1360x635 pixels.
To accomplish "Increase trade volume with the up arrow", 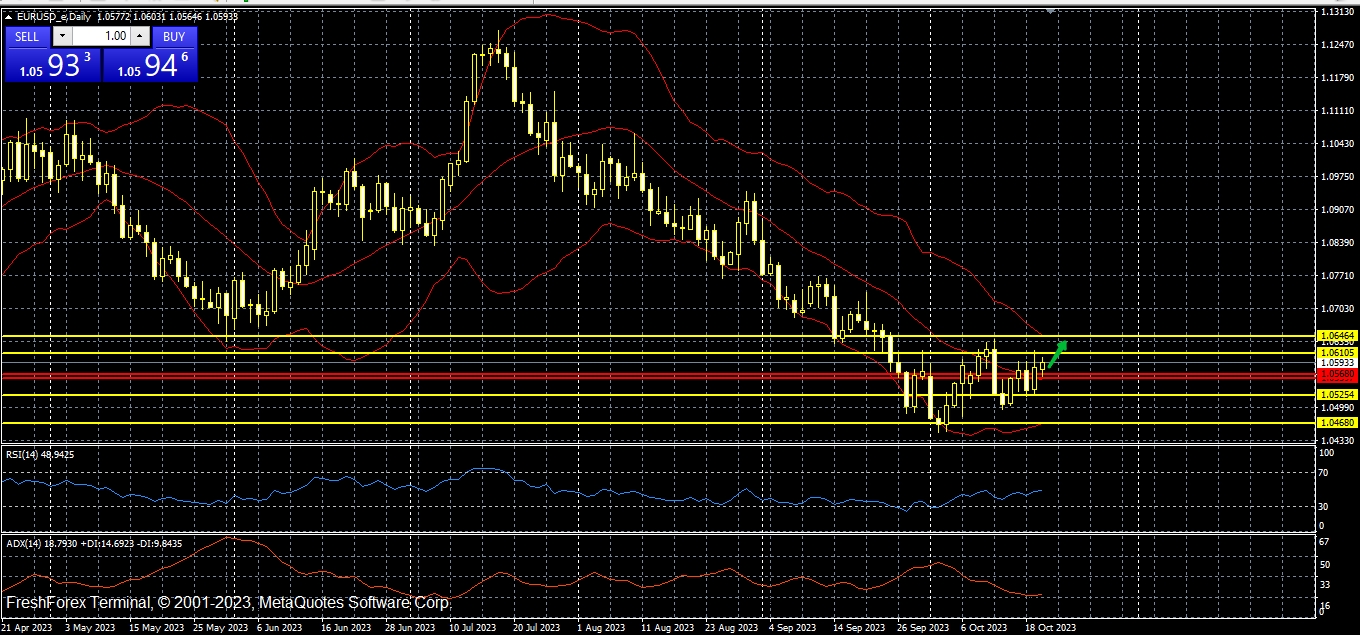I will point(139,36).
